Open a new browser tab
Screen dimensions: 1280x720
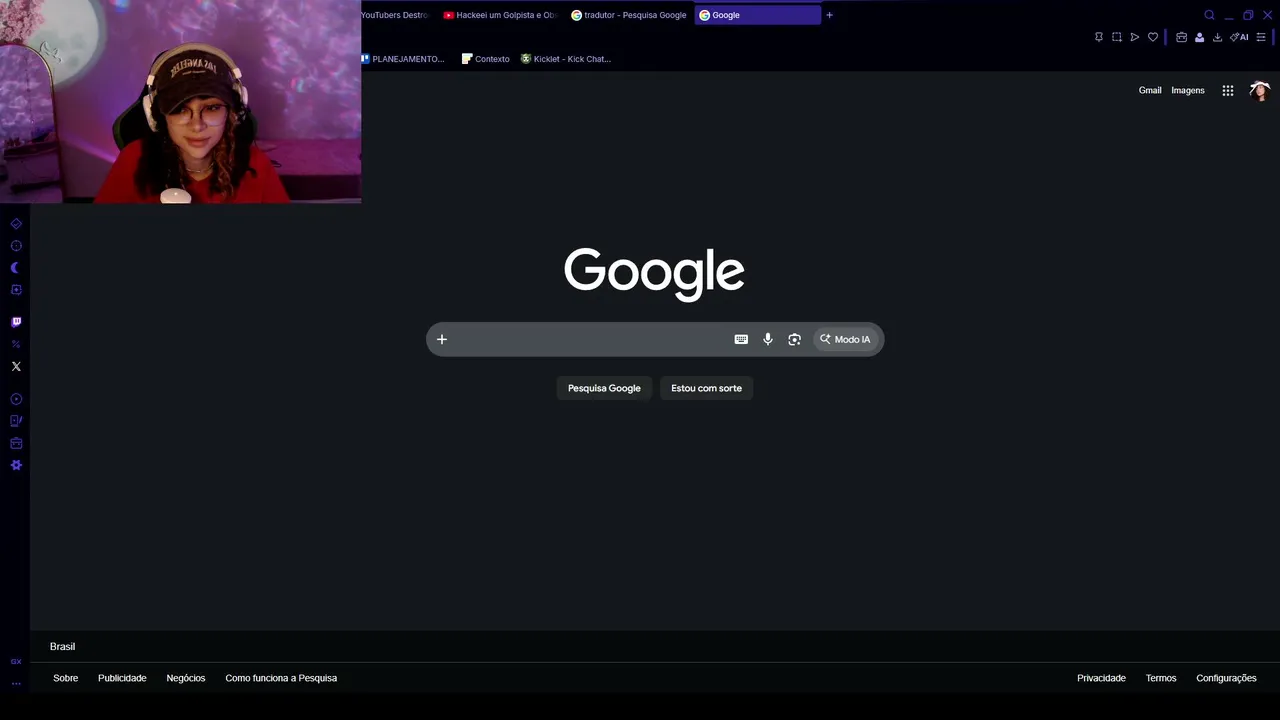pyautogui.click(x=829, y=15)
